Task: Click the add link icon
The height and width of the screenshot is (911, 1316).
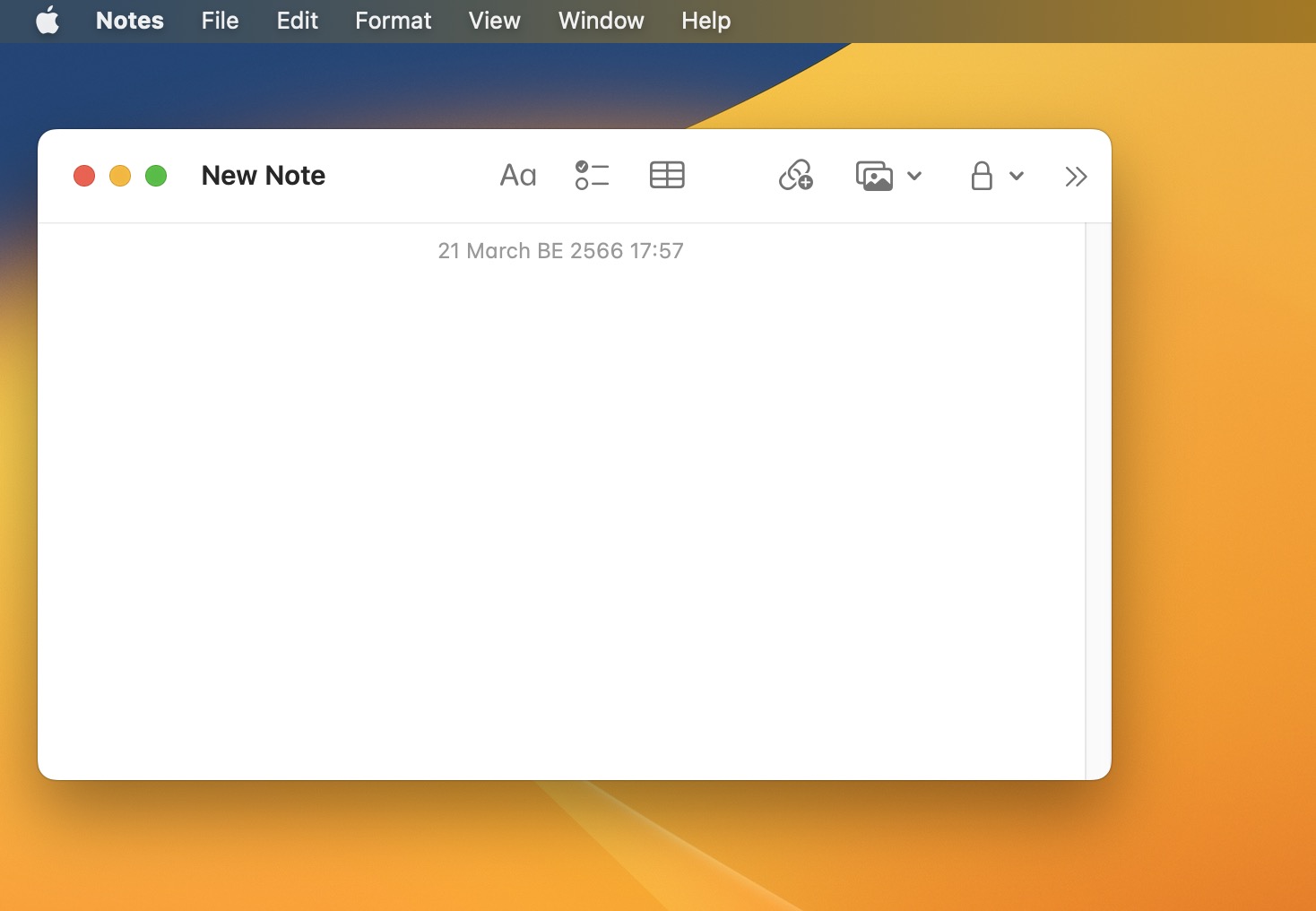Action: point(795,176)
